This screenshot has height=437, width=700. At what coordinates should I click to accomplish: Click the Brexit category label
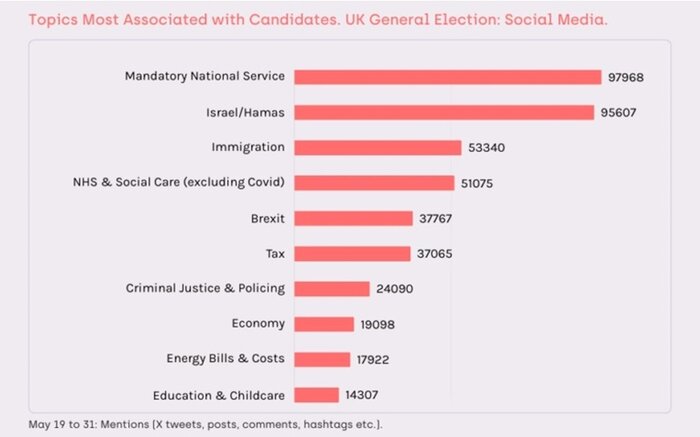[268, 218]
